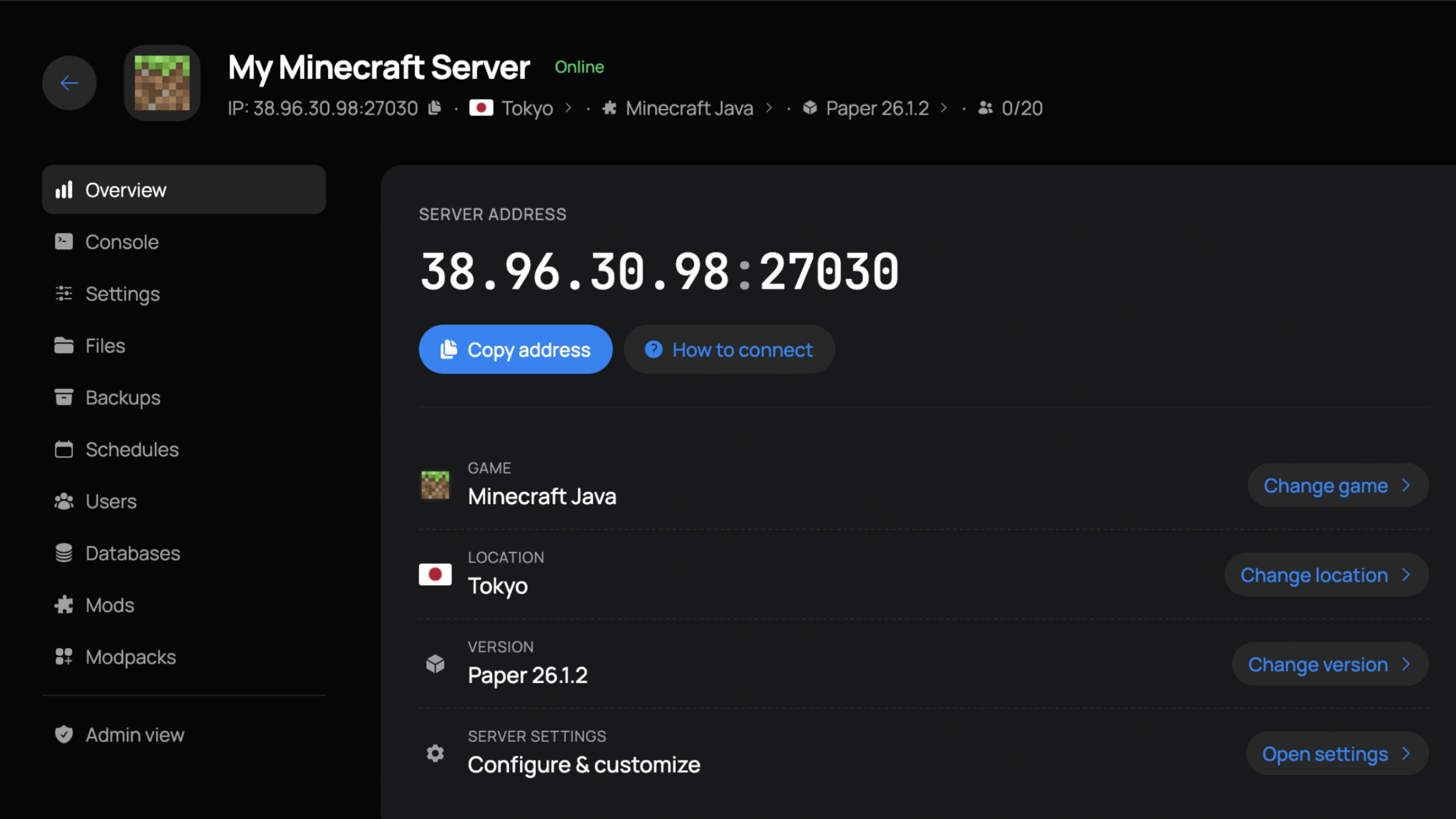Click the Minecraft grass block server avatar
This screenshot has height=819, width=1456.
pos(162,83)
